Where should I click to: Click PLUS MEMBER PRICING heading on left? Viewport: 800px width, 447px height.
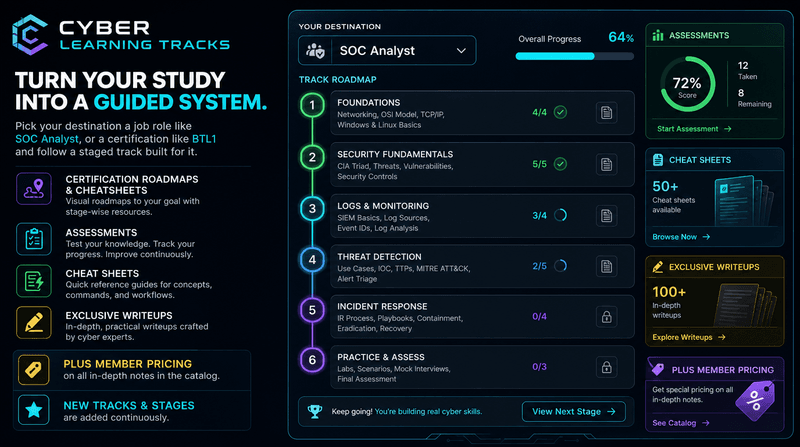128,364
